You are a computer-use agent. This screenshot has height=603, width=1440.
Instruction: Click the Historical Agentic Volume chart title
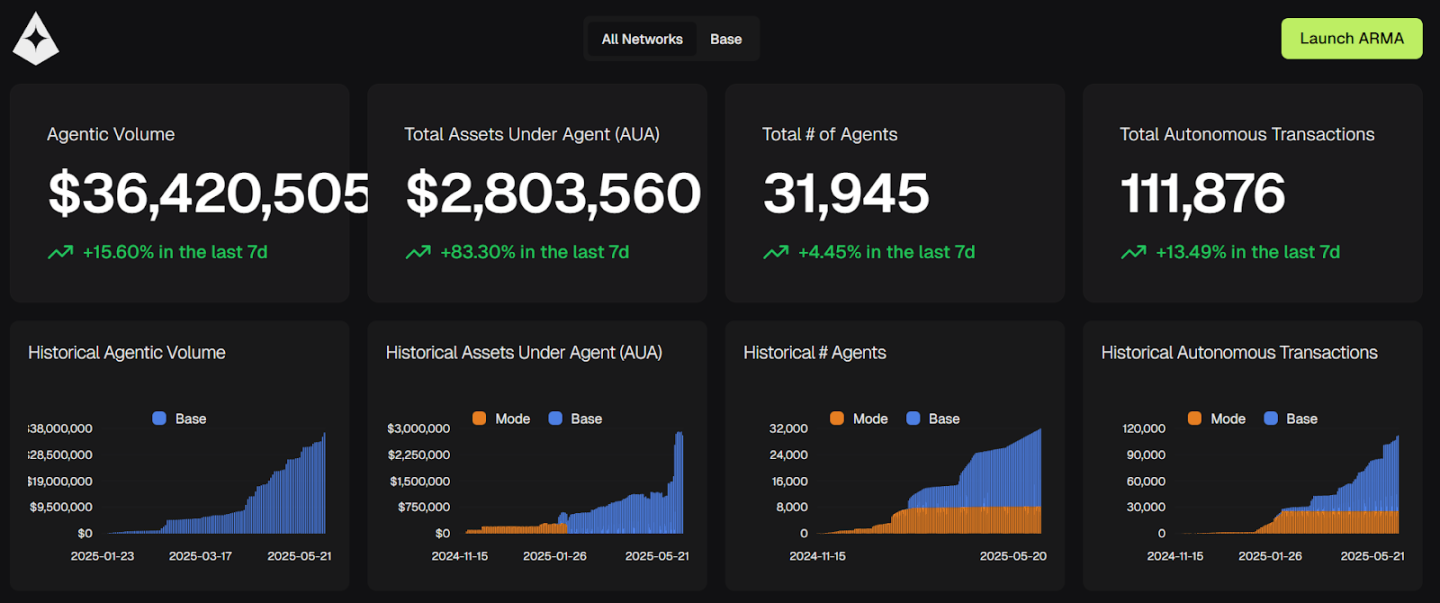(x=127, y=353)
